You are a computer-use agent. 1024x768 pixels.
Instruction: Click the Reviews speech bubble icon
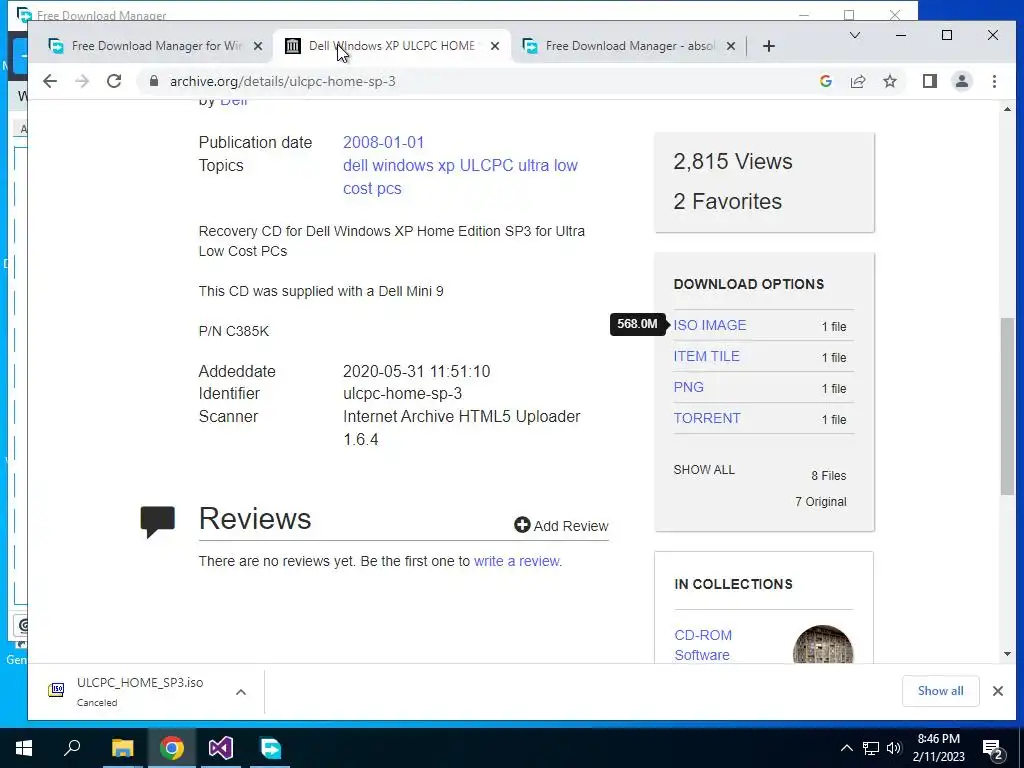click(157, 521)
